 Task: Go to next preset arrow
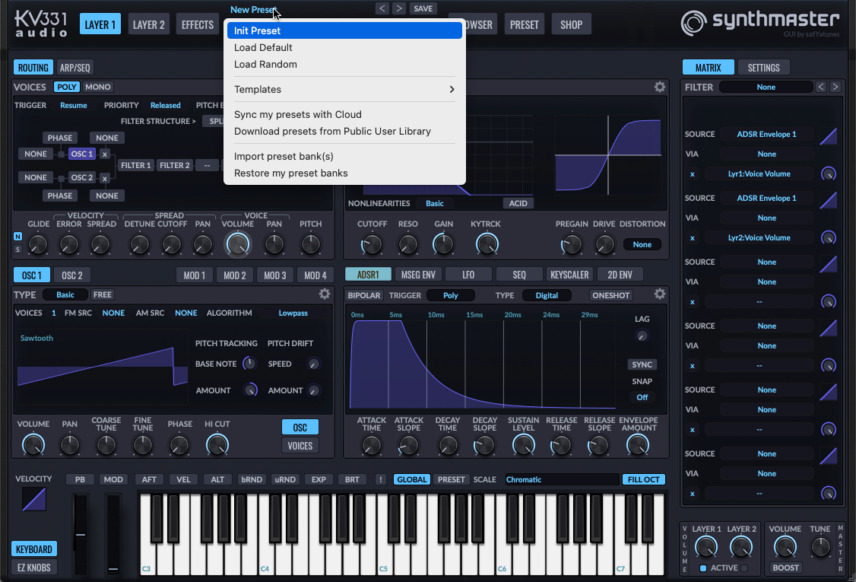[x=399, y=8]
